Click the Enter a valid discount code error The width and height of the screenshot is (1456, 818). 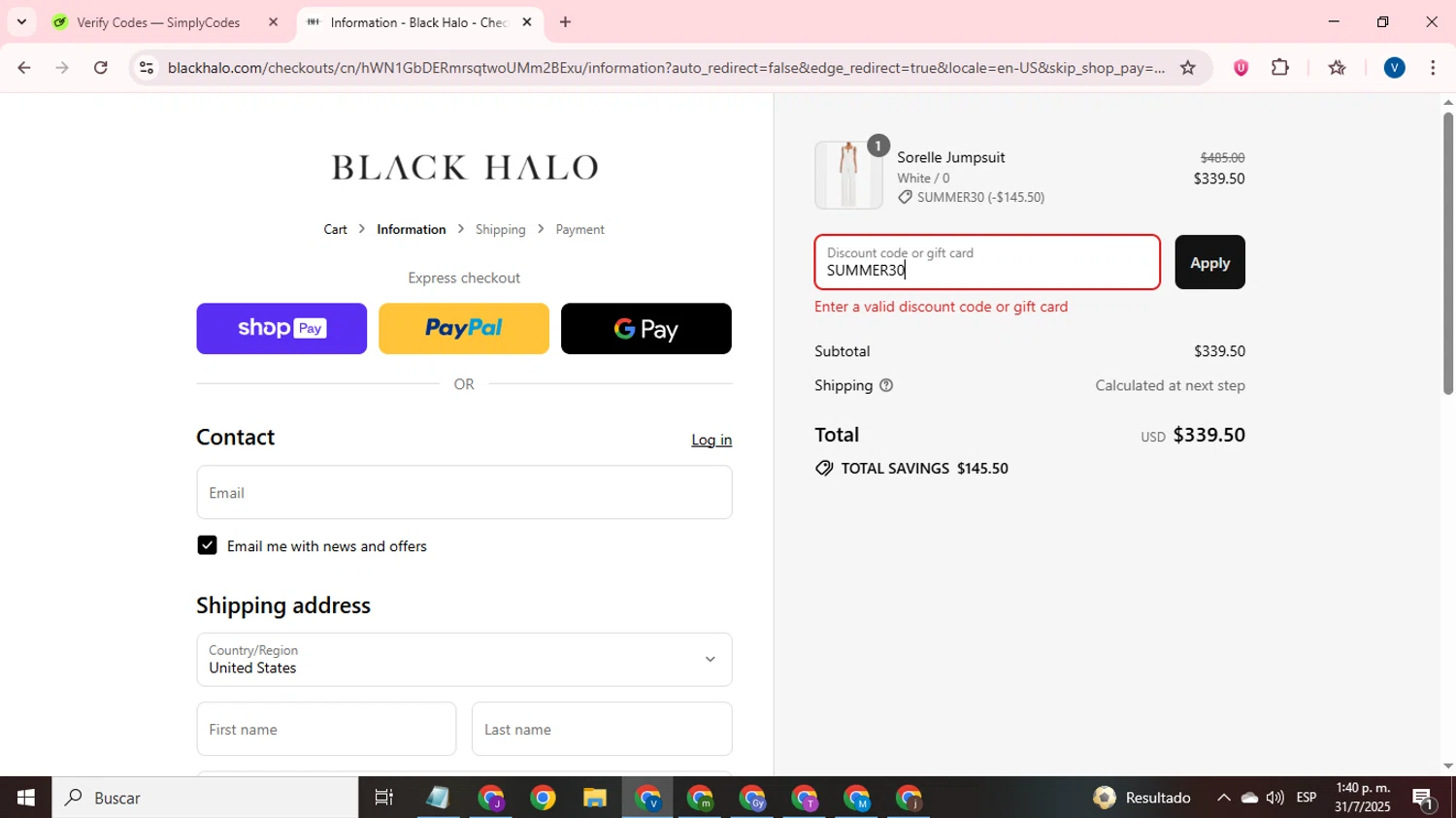click(x=942, y=307)
